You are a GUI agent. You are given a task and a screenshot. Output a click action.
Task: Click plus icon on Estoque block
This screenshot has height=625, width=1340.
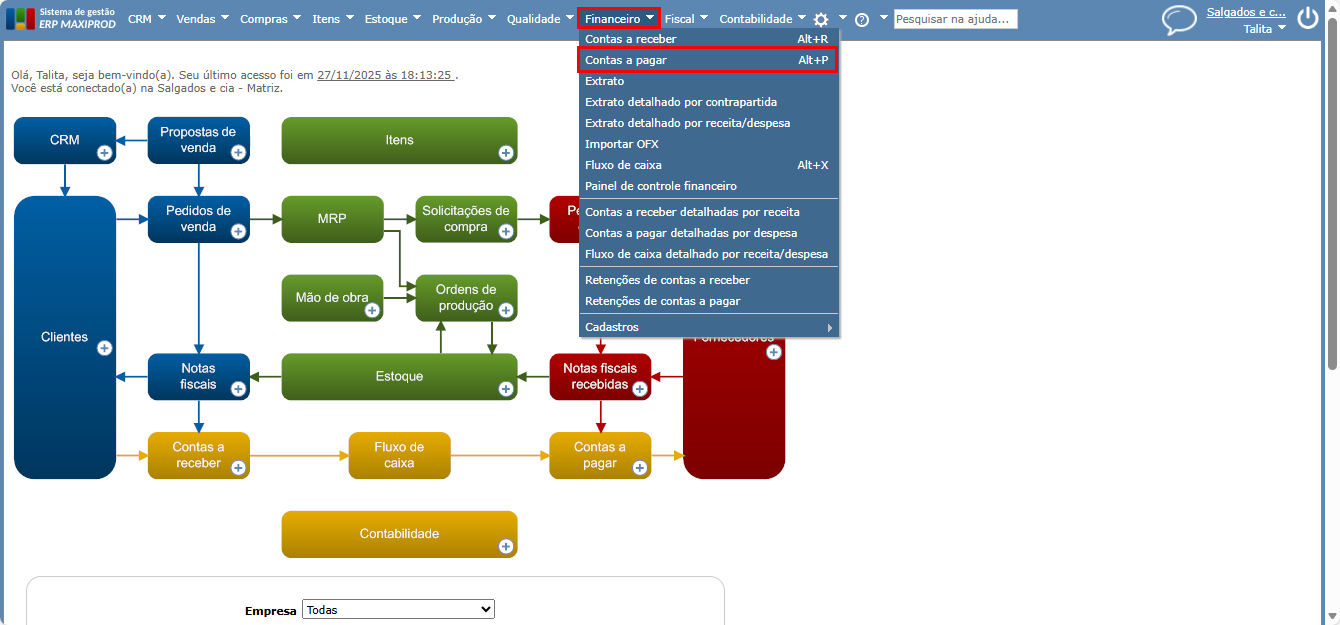pos(506,388)
